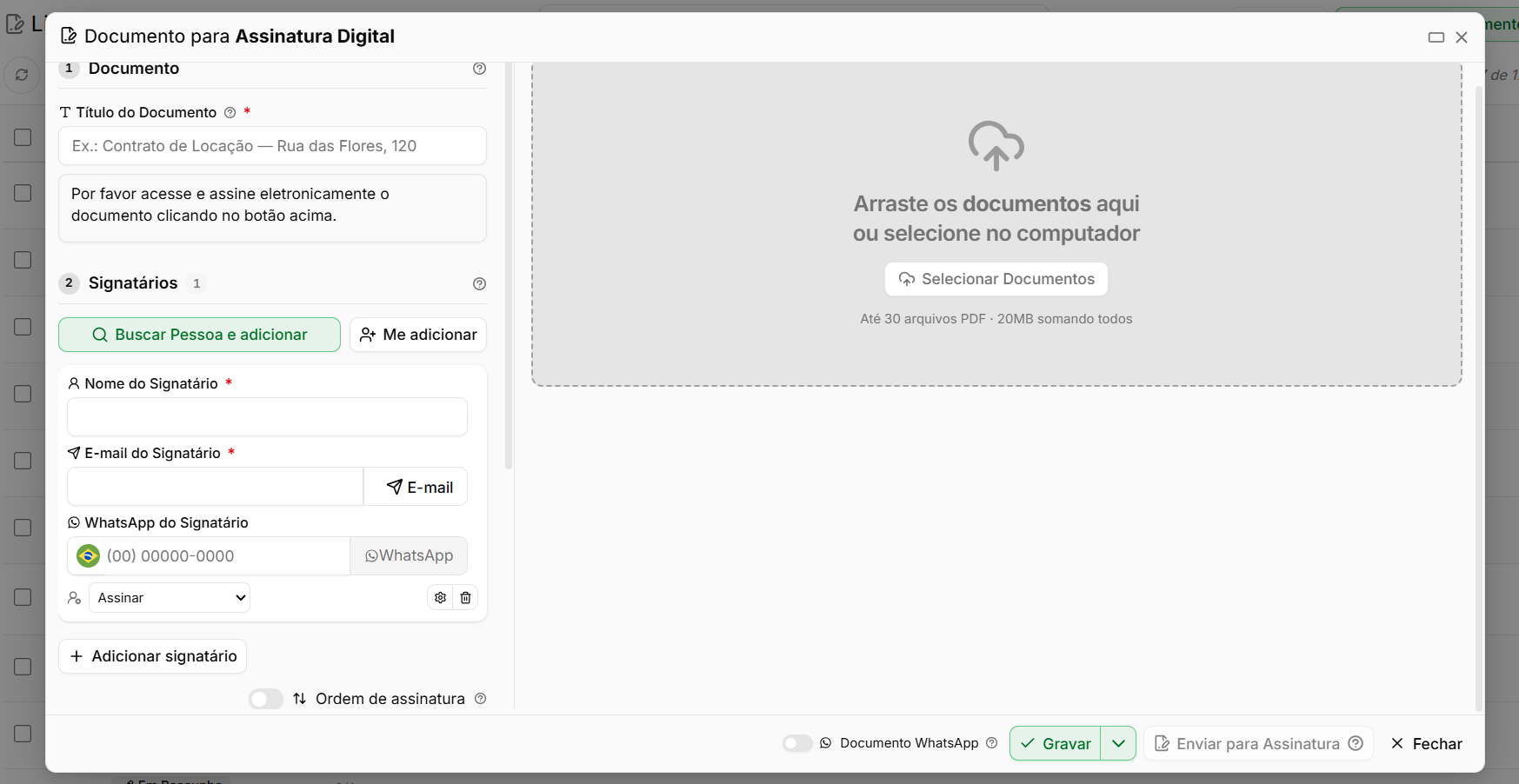Toggle Ordem de assinatura switch
This screenshot has width=1519, height=784.
click(x=266, y=699)
